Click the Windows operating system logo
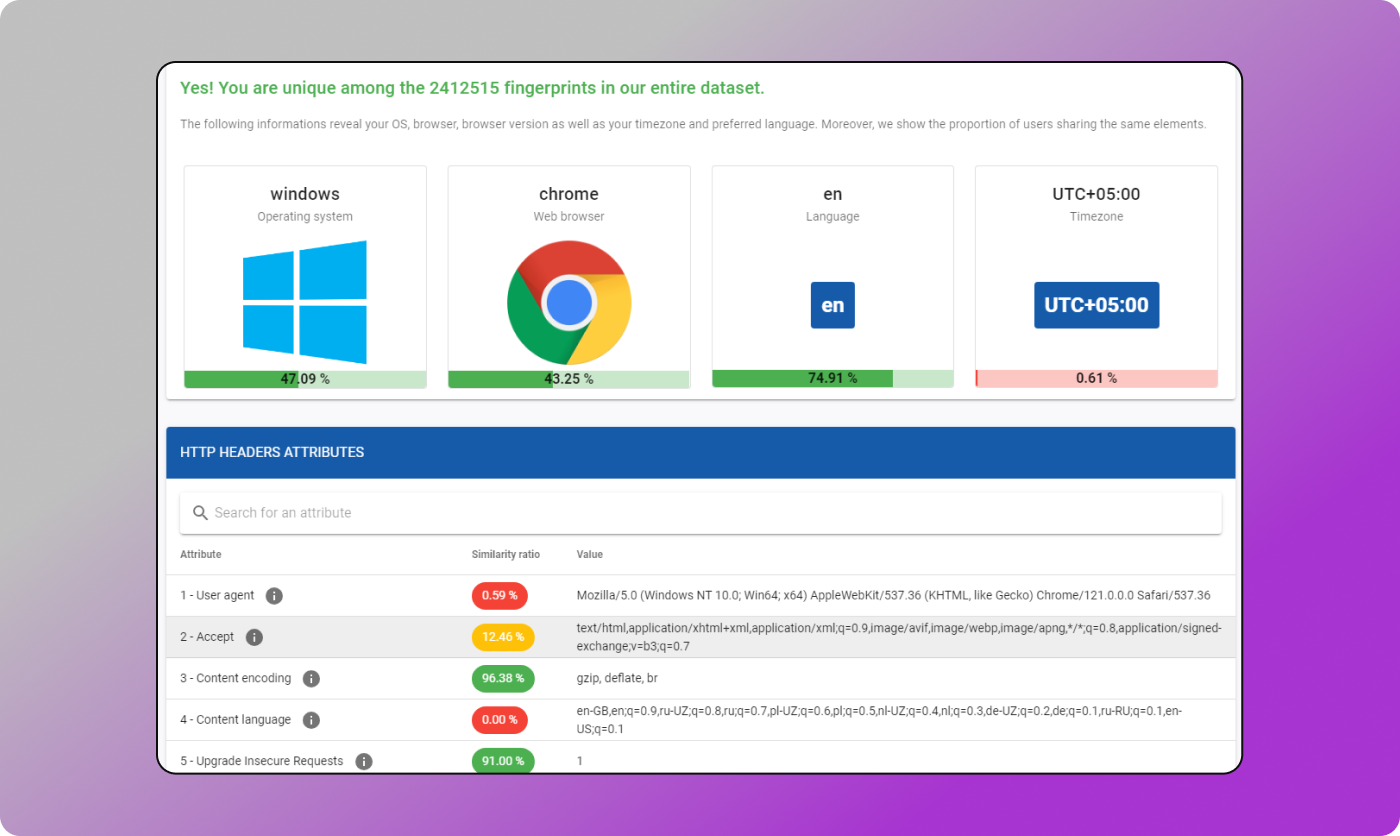Screen dimensions: 1400x836 (x=305, y=301)
